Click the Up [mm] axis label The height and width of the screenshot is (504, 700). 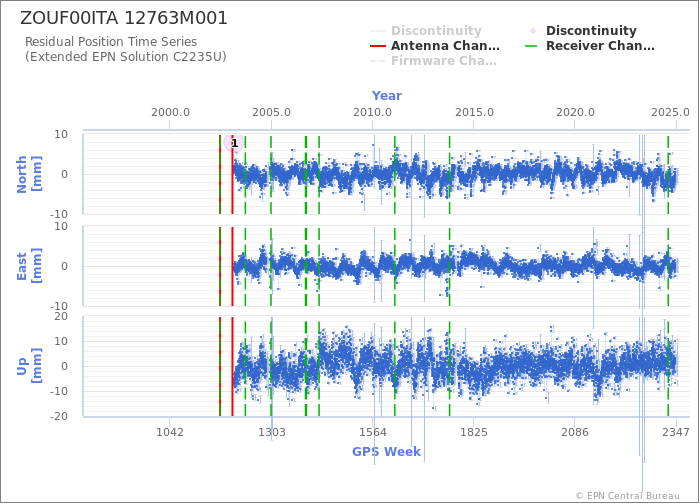click(29, 366)
